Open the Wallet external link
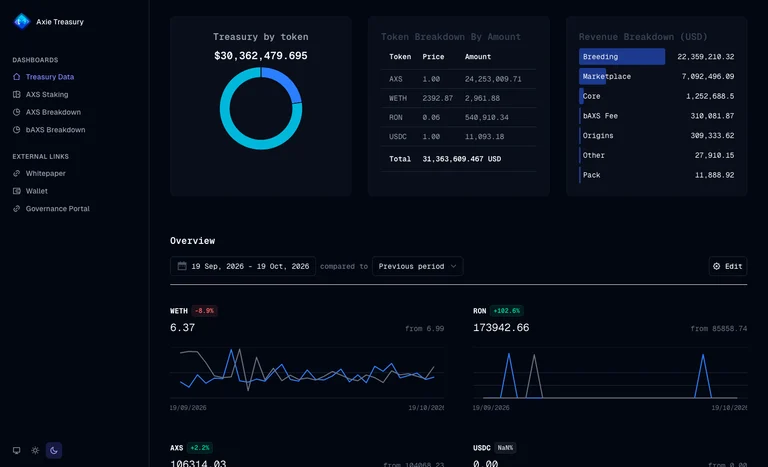Viewport: 768px width, 467px height. (36, 191)
